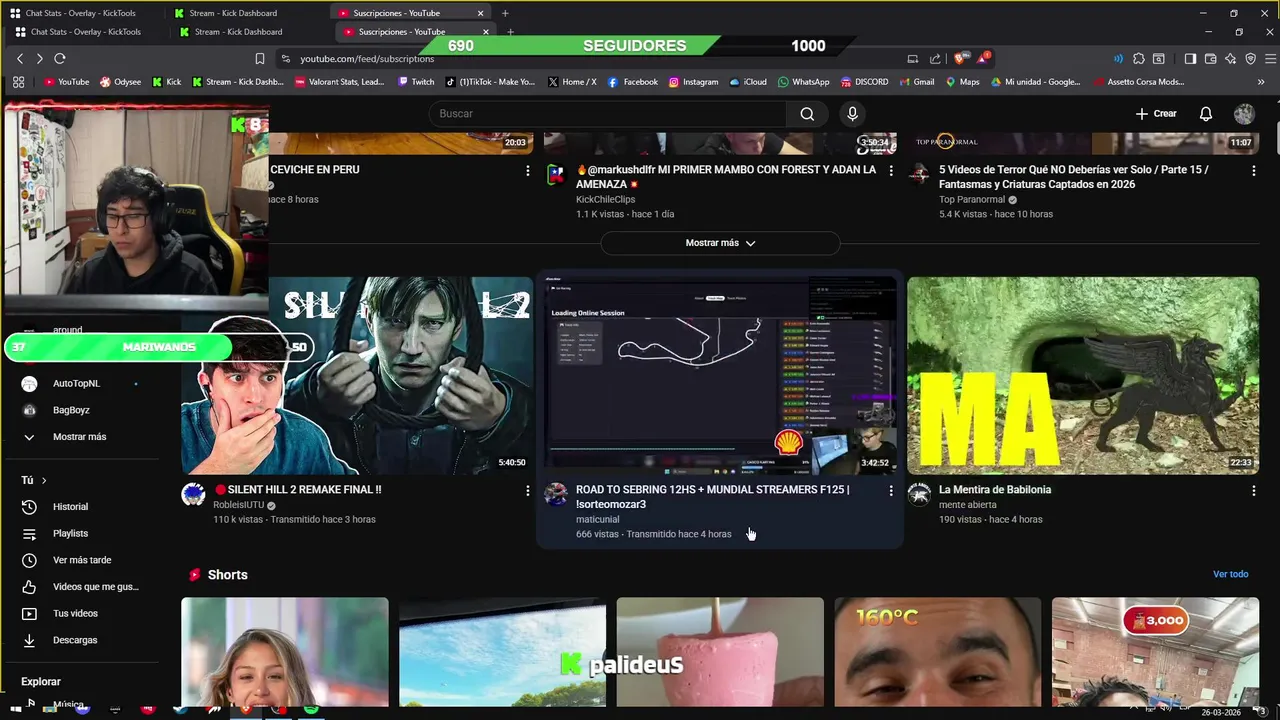Open the YouTube account avatar
The image size is (1280, 720).
coord(1244,114)
